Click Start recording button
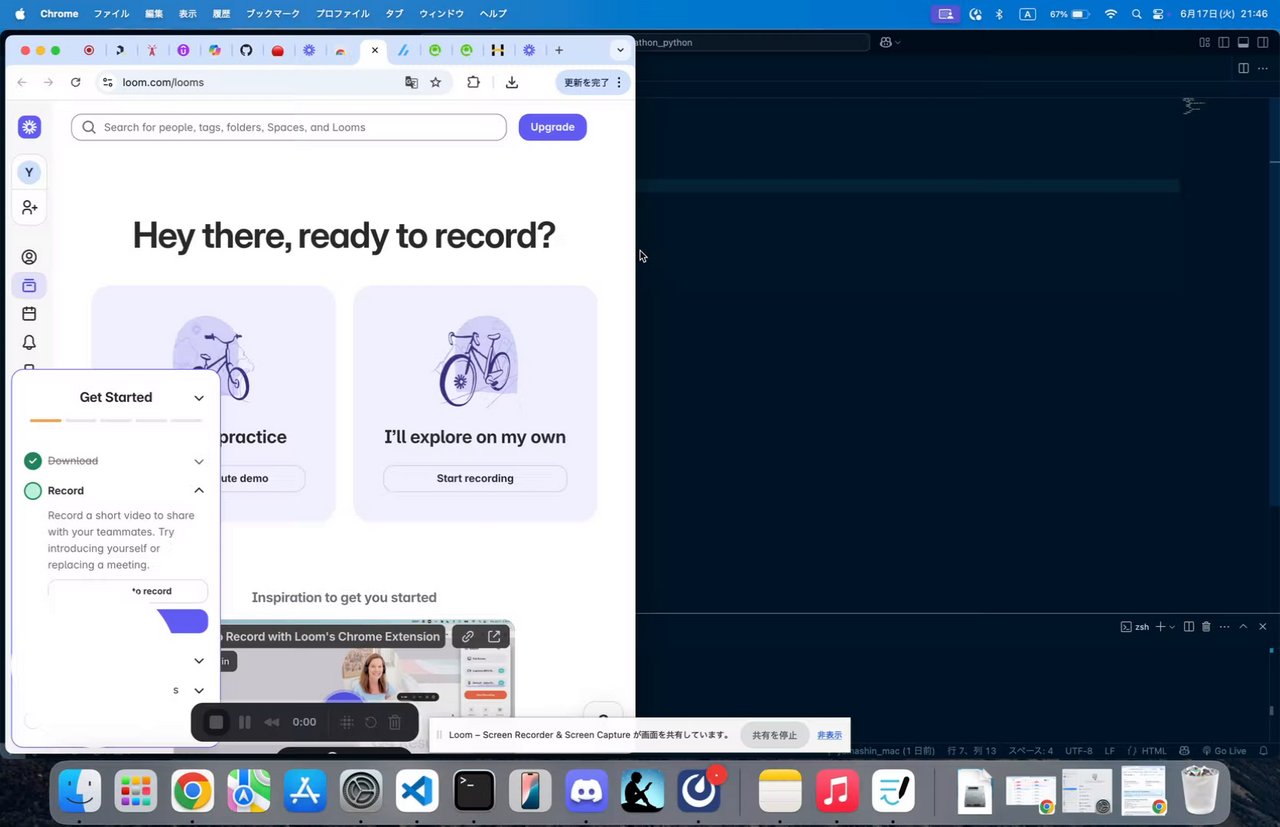1280x827 pixels. tap(475, 478)
